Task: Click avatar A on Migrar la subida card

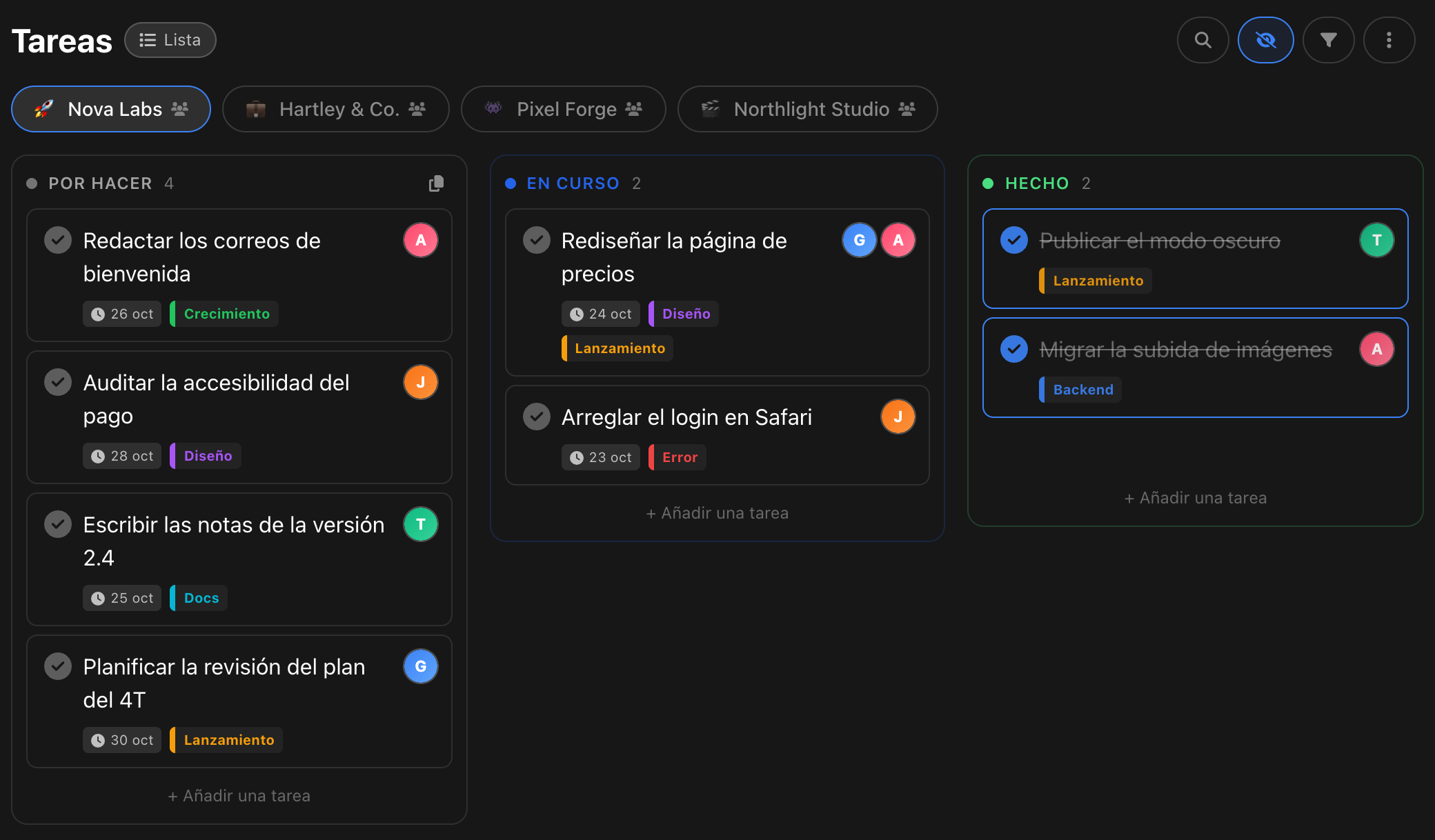Action: point(1377,349)
